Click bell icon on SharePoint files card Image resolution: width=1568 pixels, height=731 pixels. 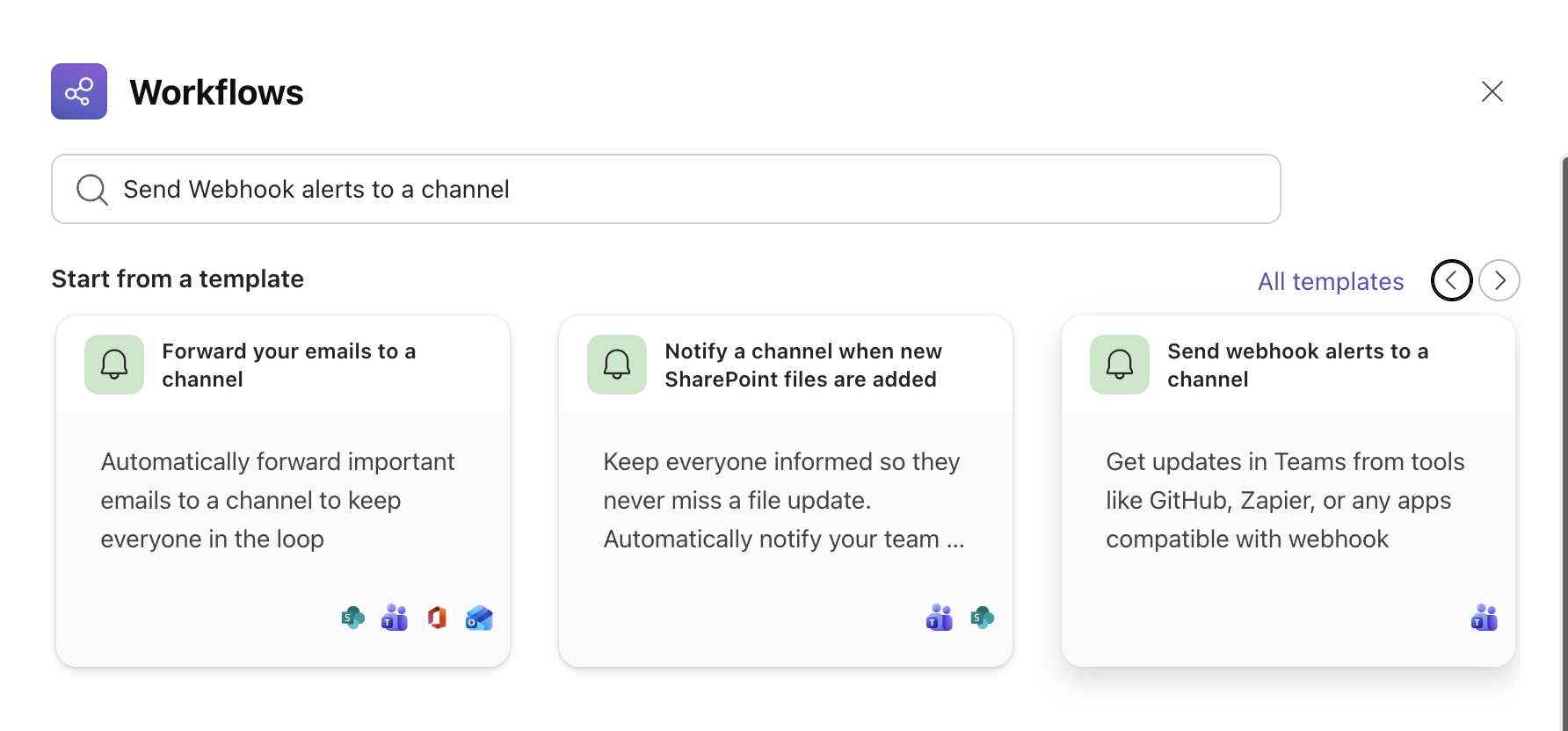click(x=617, y=364)
